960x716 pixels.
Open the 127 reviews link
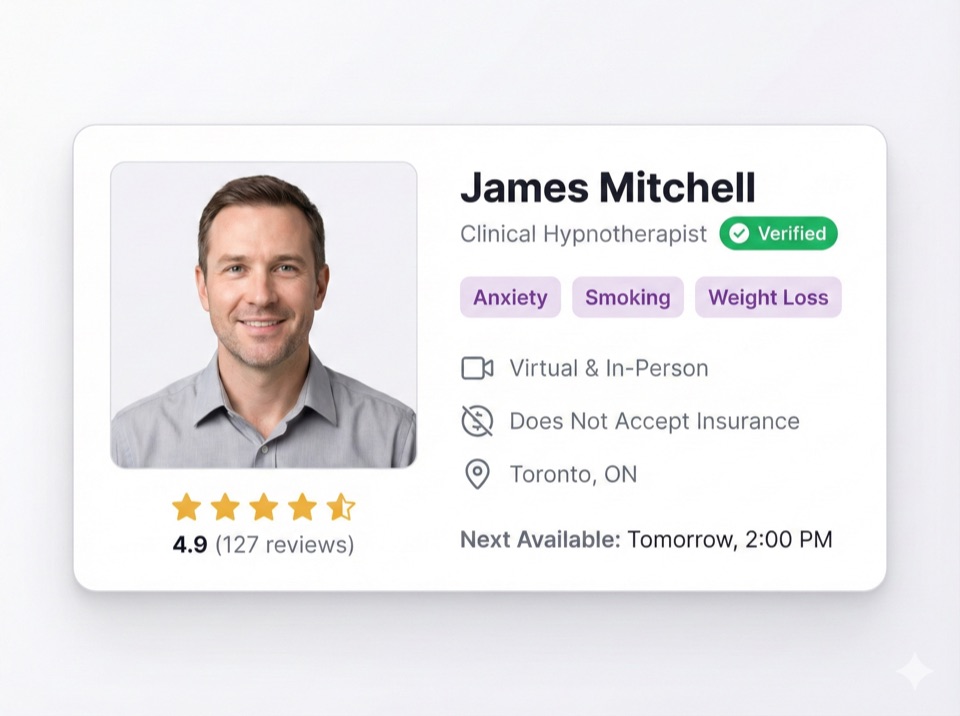tap(285, 544)
